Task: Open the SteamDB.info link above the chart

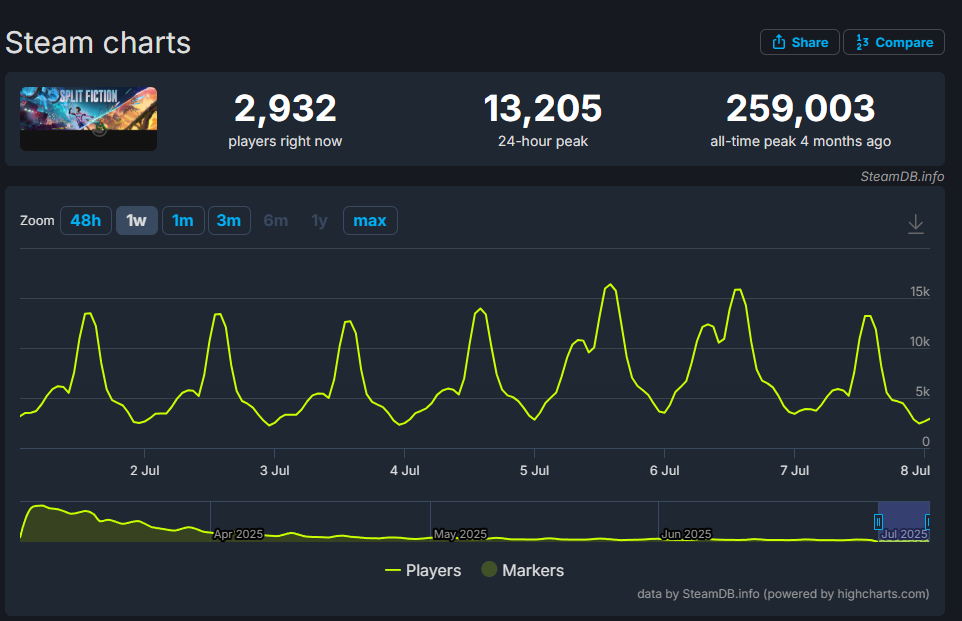Action: click(902, 176)
